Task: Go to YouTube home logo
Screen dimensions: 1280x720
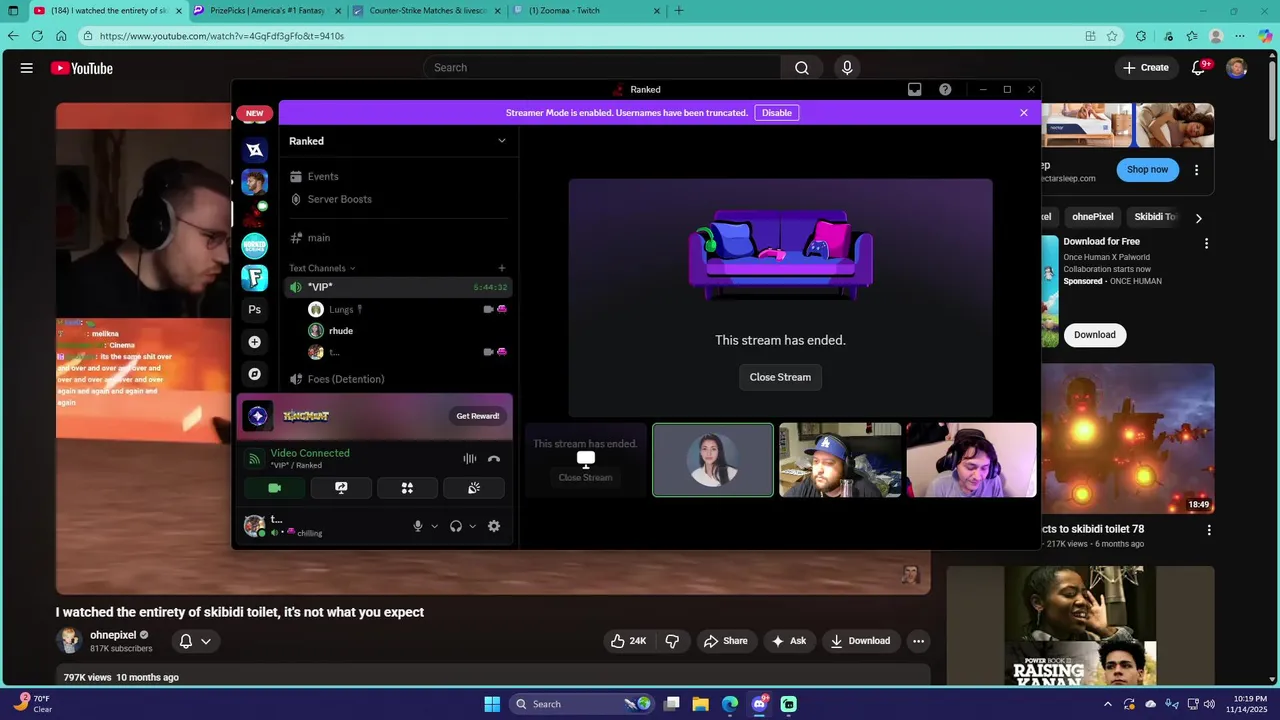Action: [x=82, y=68]
